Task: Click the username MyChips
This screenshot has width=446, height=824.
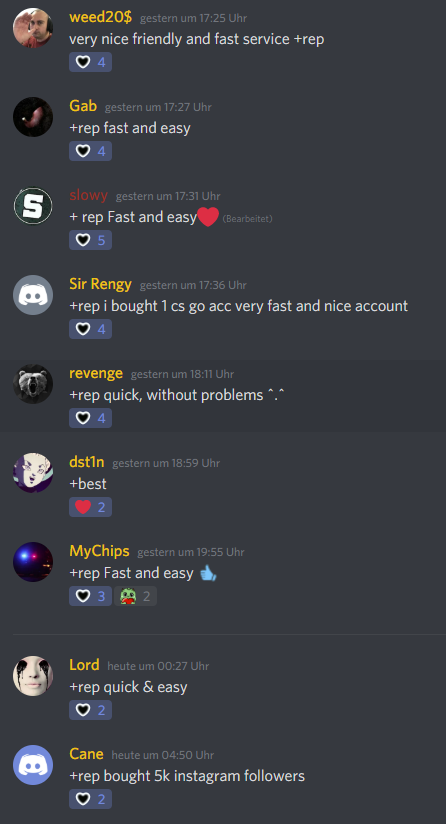Action: pos(99,551)
